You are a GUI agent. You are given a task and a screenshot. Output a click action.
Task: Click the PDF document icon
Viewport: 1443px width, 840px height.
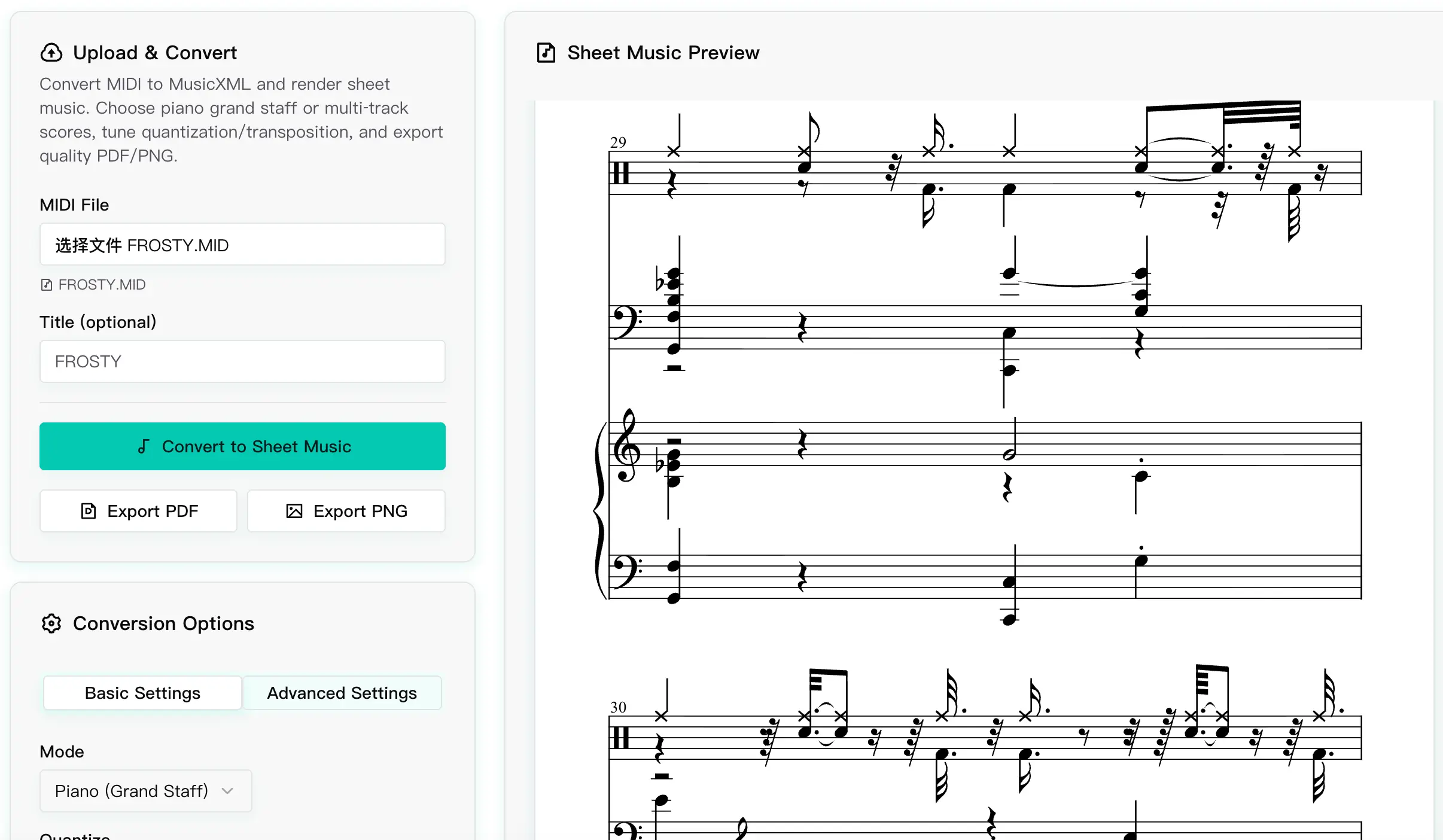click(x=89, y=511)
